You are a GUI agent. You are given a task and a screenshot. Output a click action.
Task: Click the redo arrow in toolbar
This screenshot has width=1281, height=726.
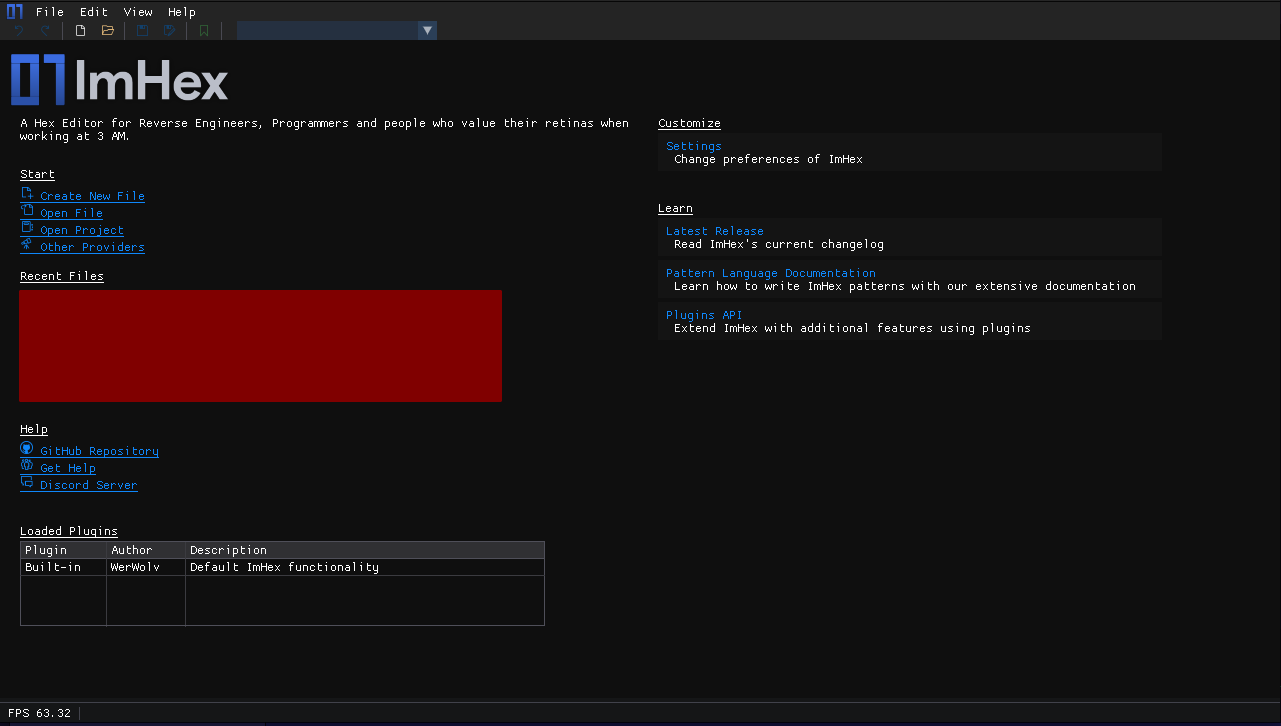coord(46,31)
